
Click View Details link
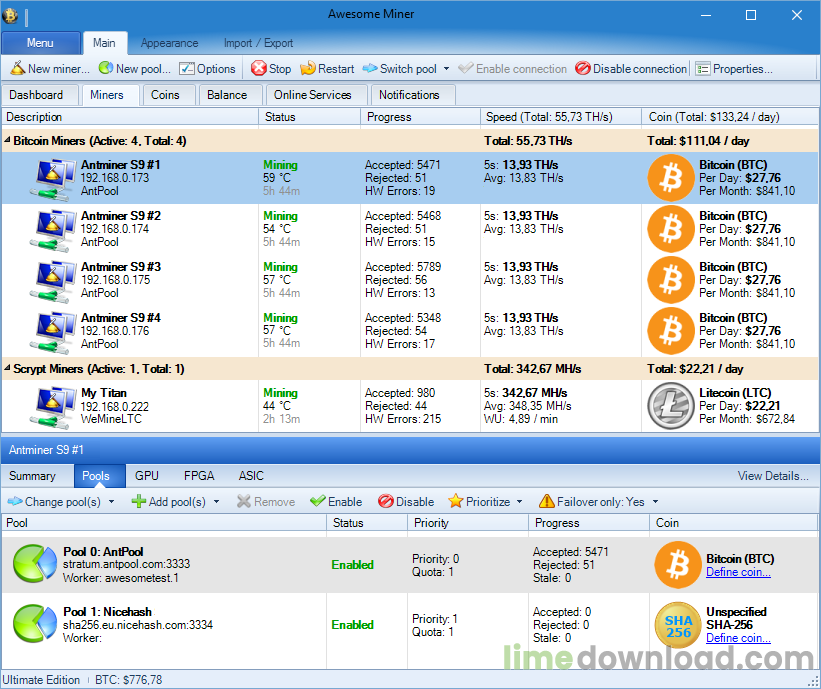tap(772, 475)
